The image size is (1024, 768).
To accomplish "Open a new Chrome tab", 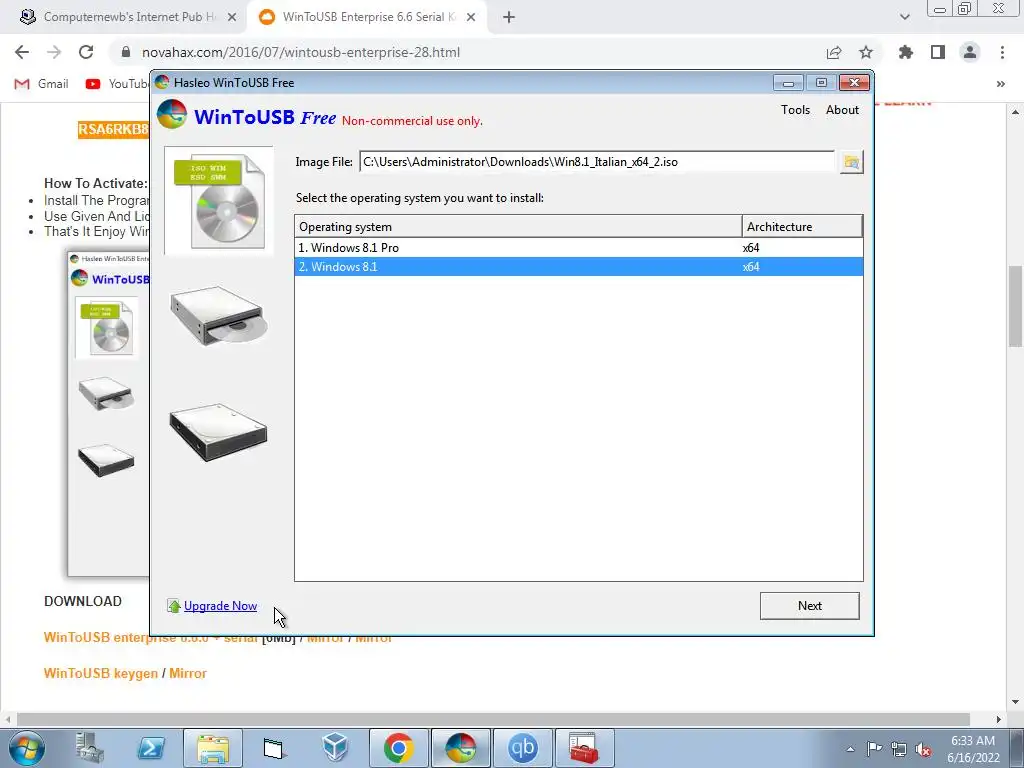I will [x=509, y=18].
